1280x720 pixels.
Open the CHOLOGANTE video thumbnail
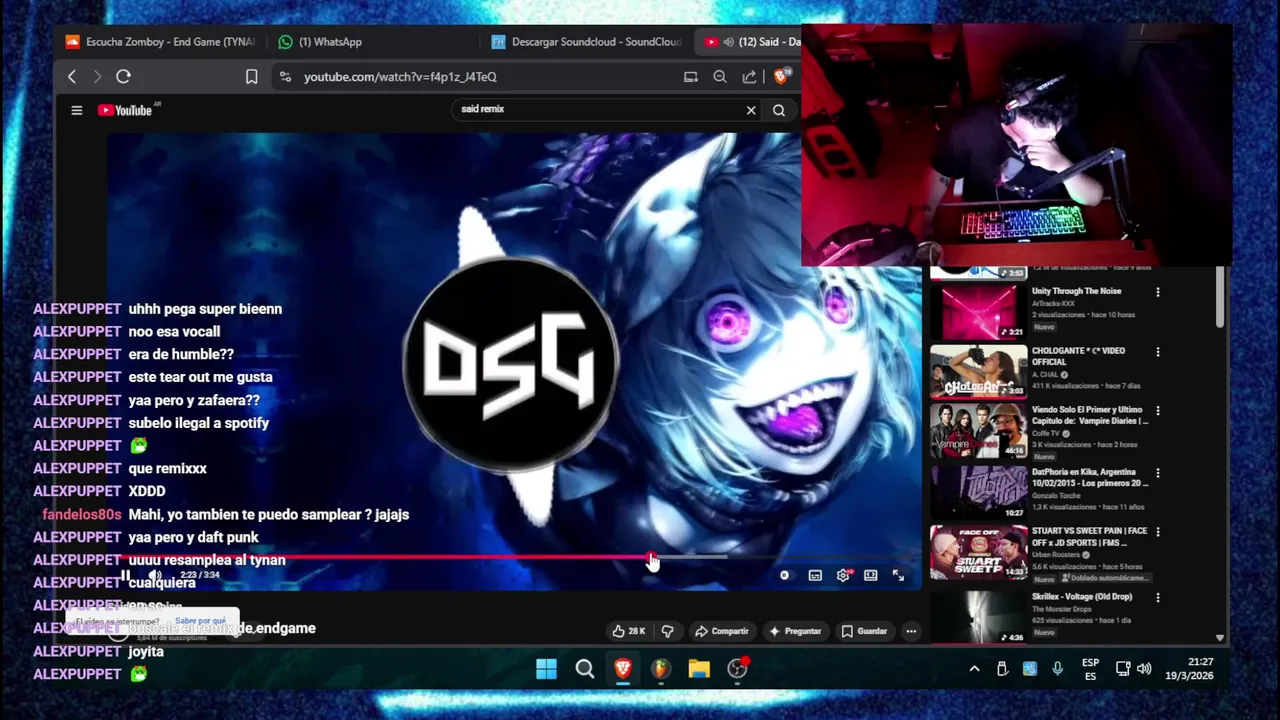tap(978, 372)
